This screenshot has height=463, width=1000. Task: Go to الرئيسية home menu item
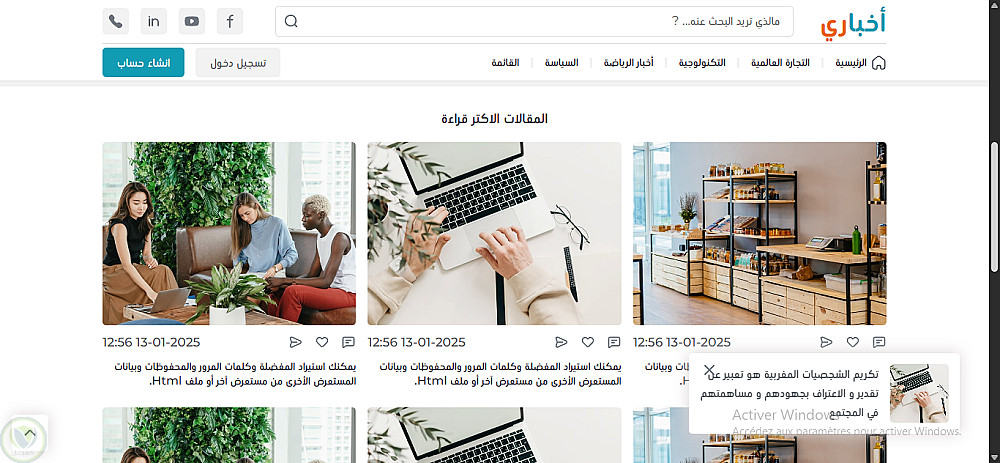point(860,62)
